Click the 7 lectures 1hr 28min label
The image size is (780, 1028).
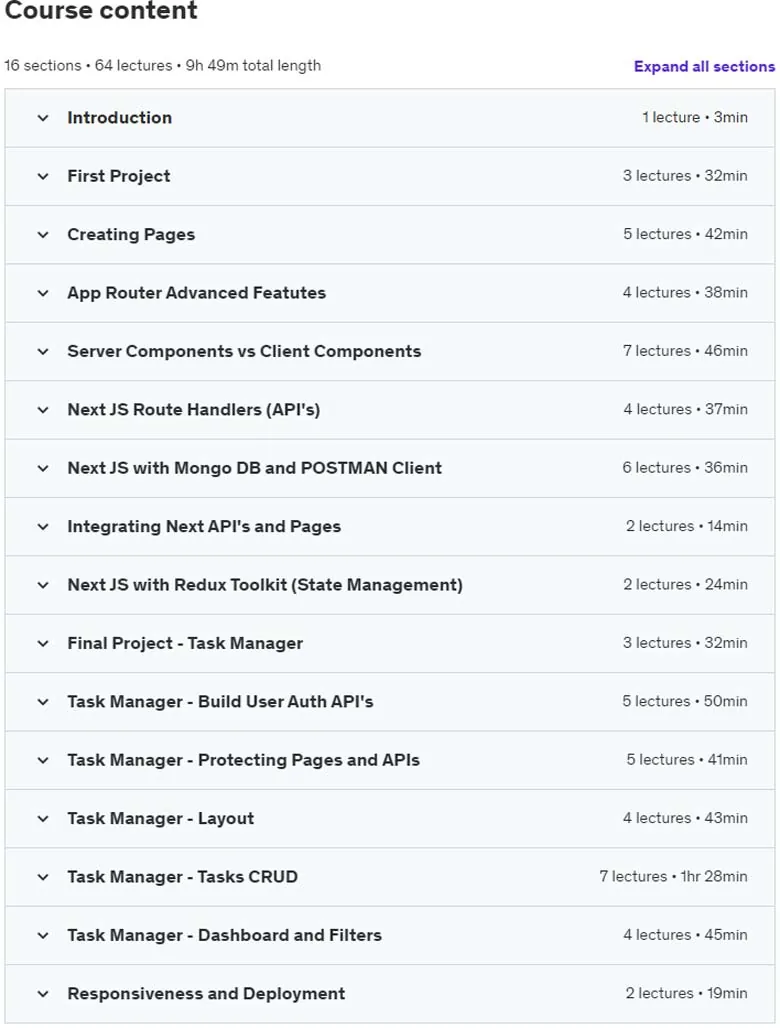click(673, 877)
